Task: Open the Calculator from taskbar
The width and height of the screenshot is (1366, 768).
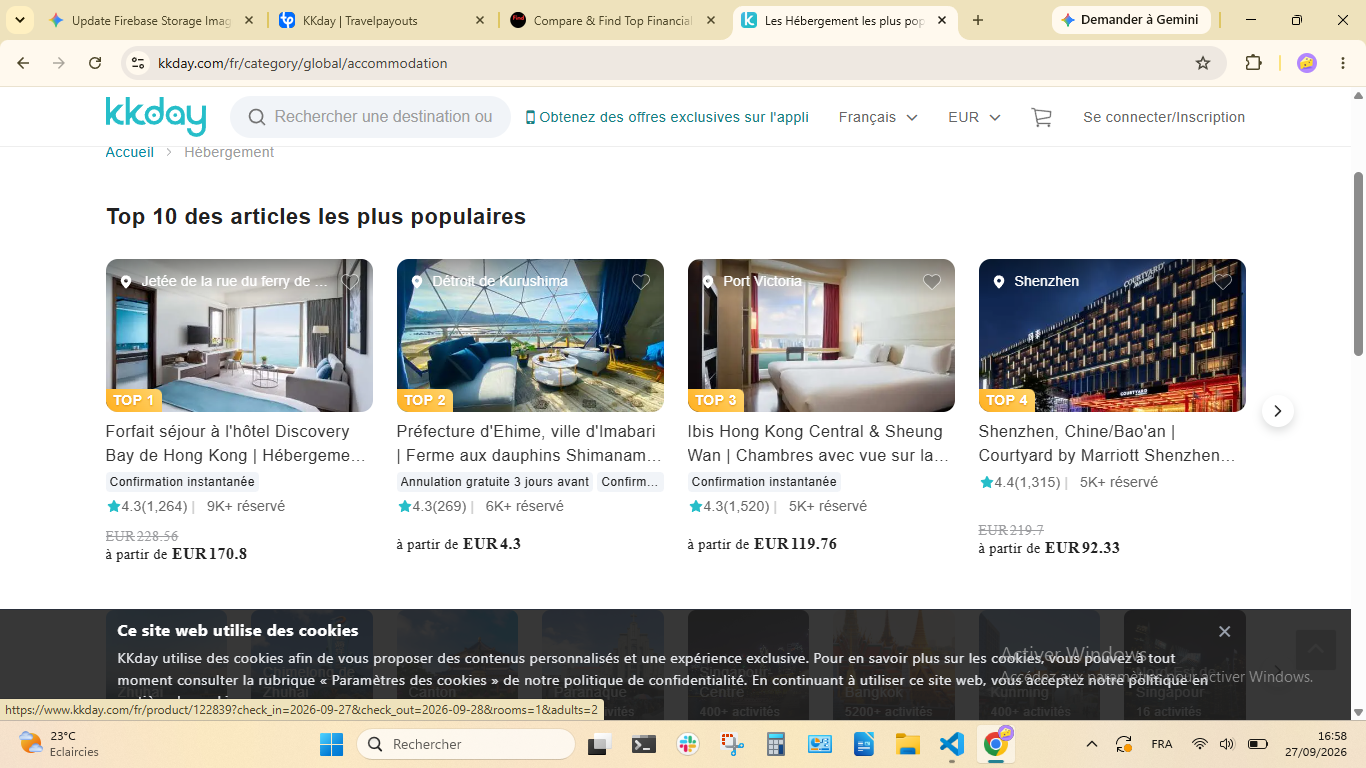Action: pos(775,744)
